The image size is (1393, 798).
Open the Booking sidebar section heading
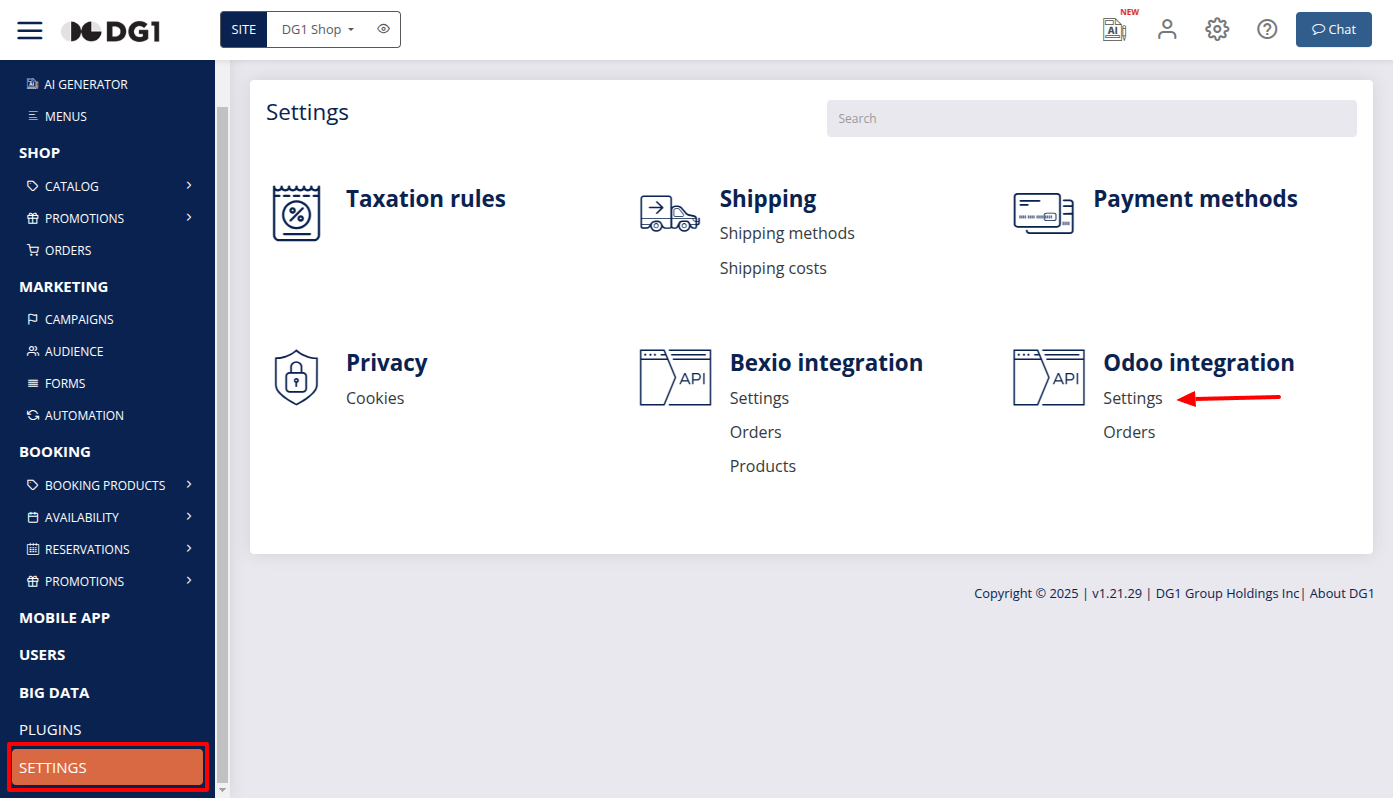click(x=55, y=452)
